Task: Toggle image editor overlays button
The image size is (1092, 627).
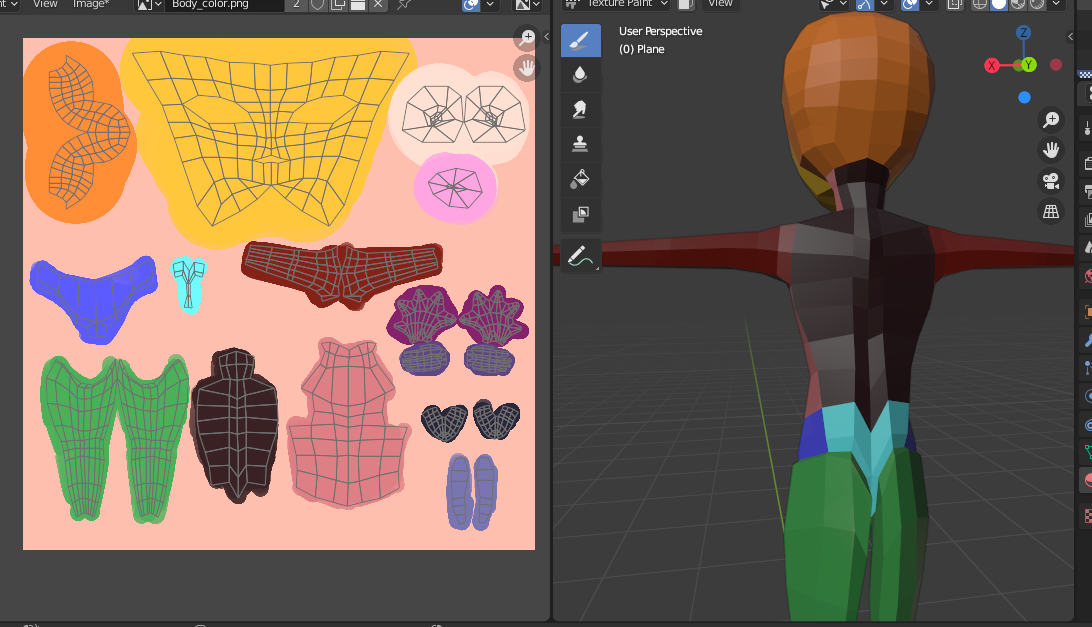Action: point(471,4)
